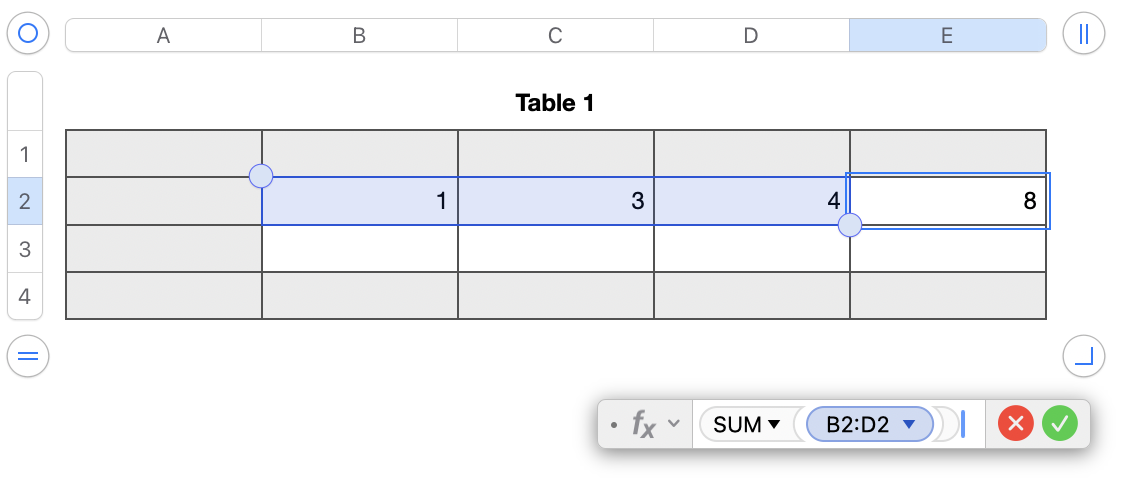Select column C header
Image resolution: width=1132 pixels, height=482 pixels.
pyautogui.click(x=555, y=36)
